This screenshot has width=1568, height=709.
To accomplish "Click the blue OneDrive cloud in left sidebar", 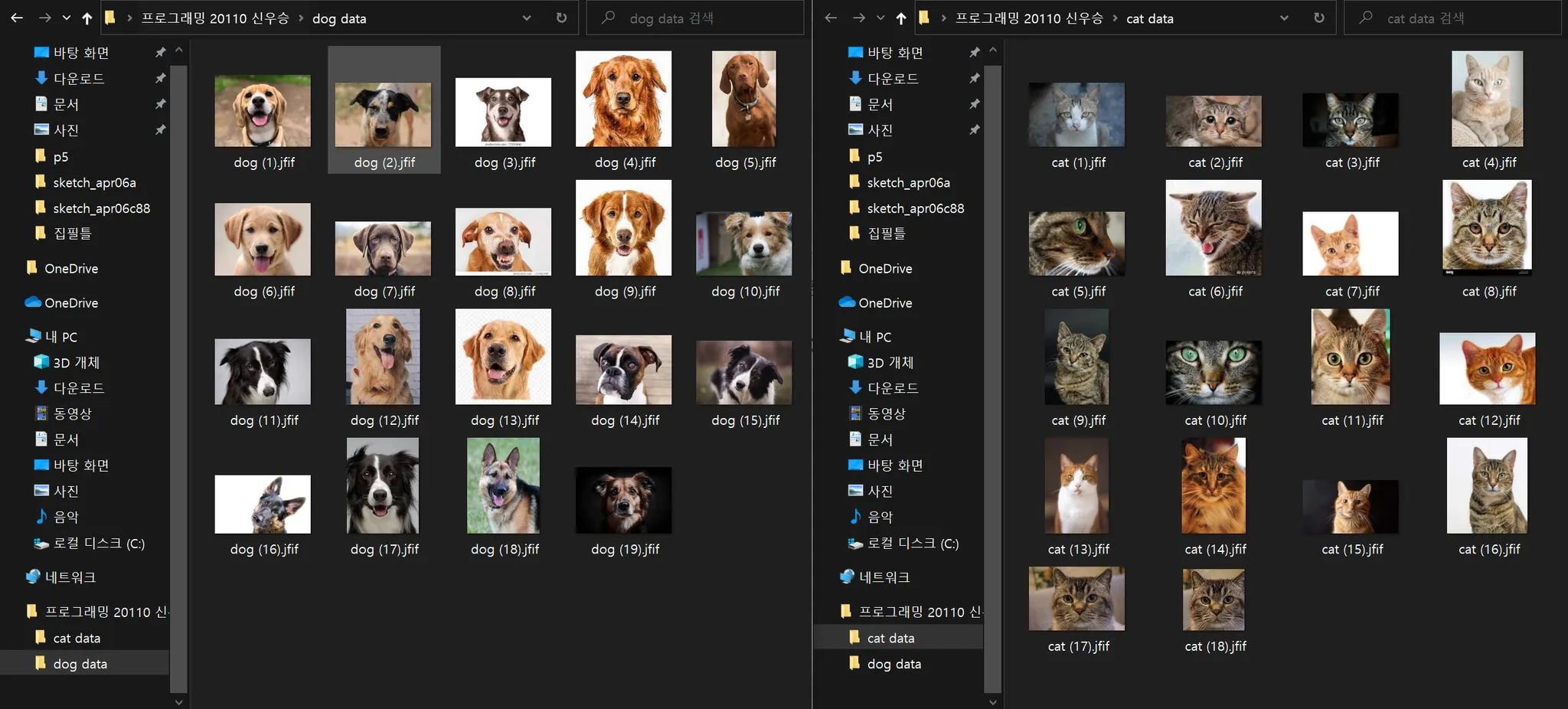I will pyautogui.click(x=33, y=302).
